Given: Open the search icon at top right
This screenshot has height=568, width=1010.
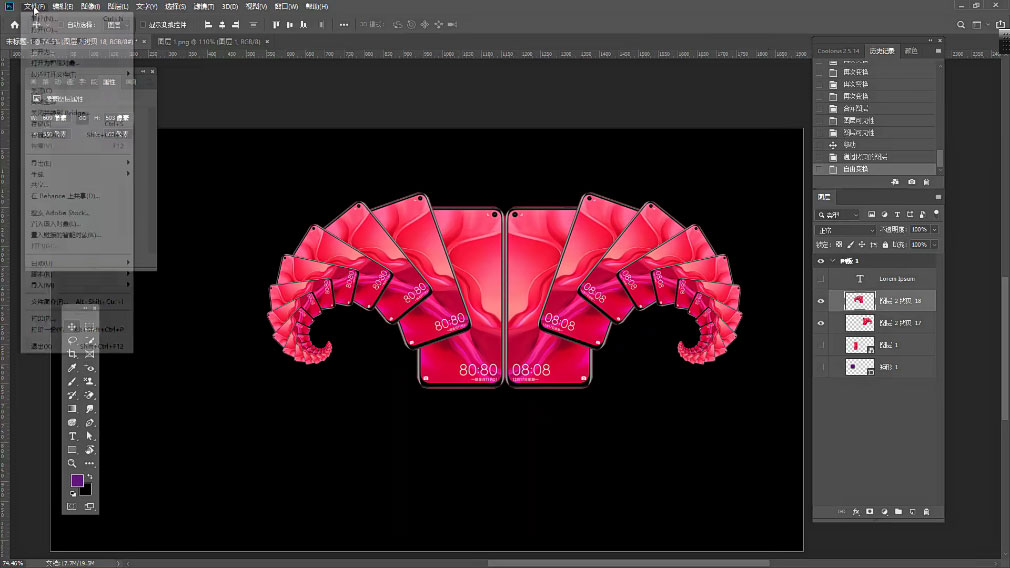Looking at the screenshot, I should pos(960,24).
